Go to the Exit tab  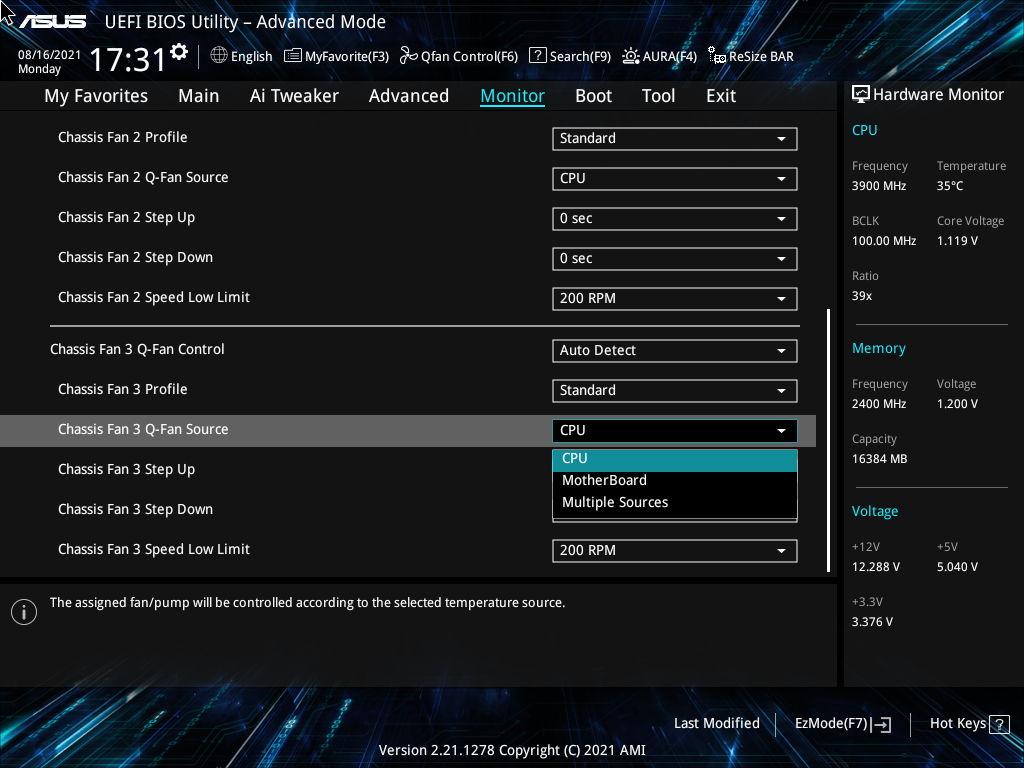click(721, 96)
